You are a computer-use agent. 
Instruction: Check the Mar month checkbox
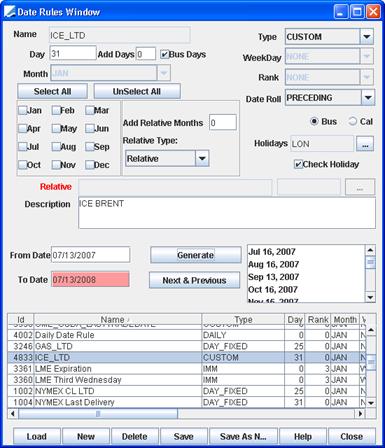89,110
